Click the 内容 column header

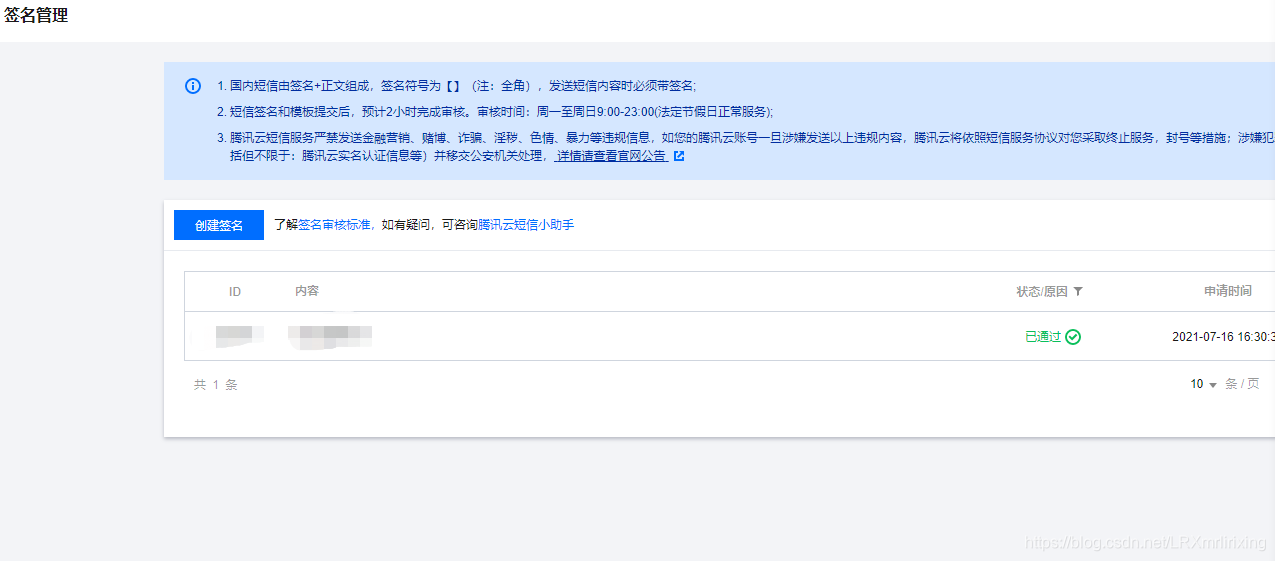307,291
